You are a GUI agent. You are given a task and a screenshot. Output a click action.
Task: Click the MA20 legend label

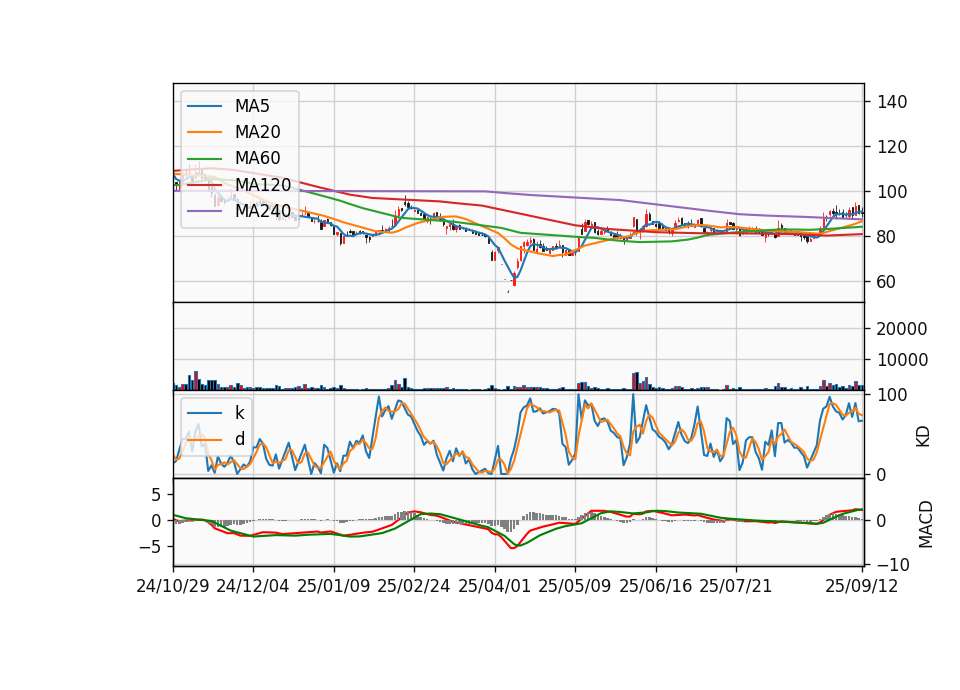(x=257, y=132)
